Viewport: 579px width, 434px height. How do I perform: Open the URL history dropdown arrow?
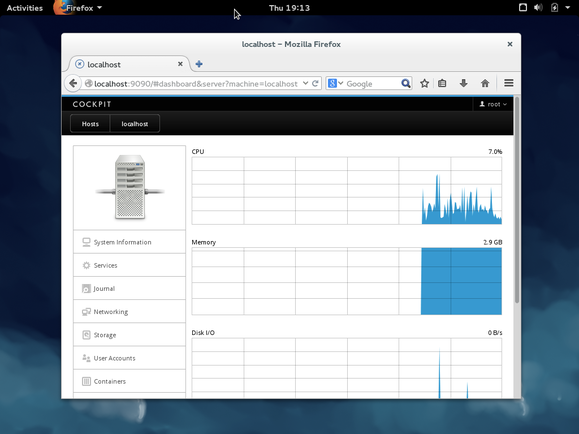305,83
